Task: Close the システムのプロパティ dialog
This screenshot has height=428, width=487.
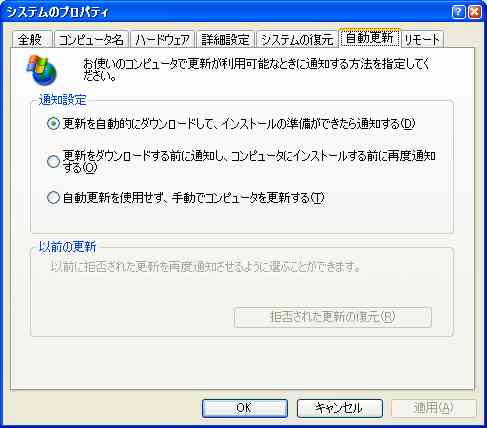Action: (x=475, y=12)
